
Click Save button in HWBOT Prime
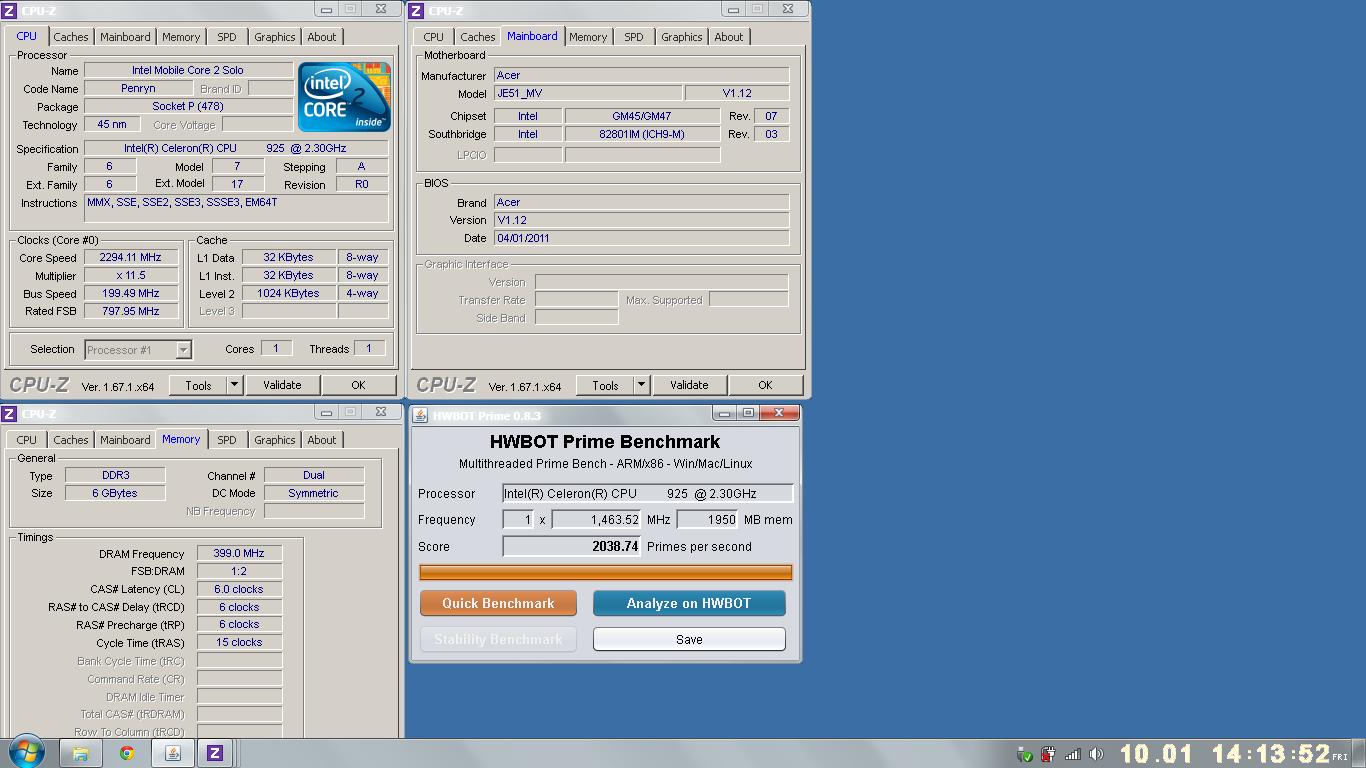[689, 639]
